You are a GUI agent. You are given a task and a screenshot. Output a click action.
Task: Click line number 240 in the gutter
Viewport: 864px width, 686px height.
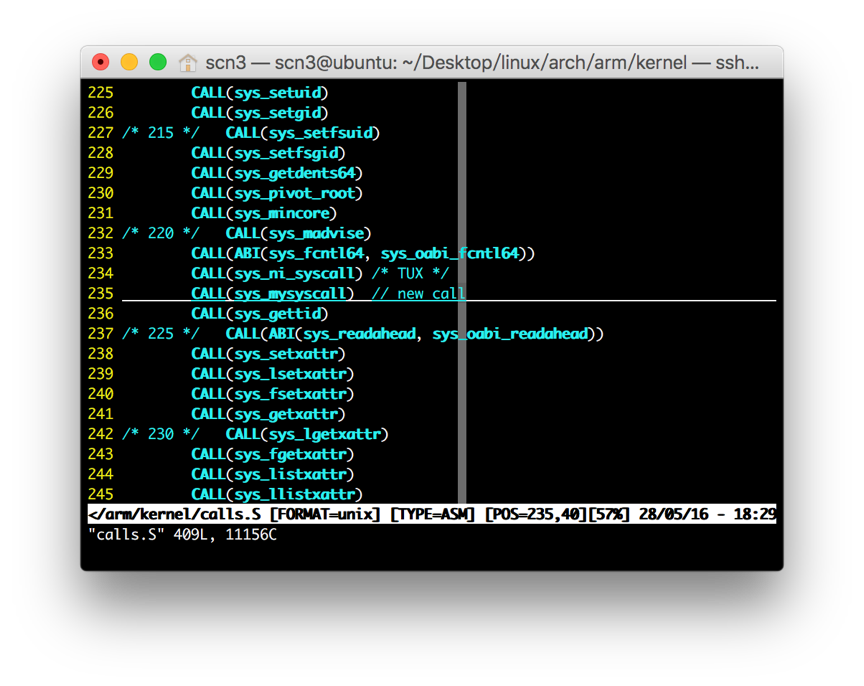[101, 395]
